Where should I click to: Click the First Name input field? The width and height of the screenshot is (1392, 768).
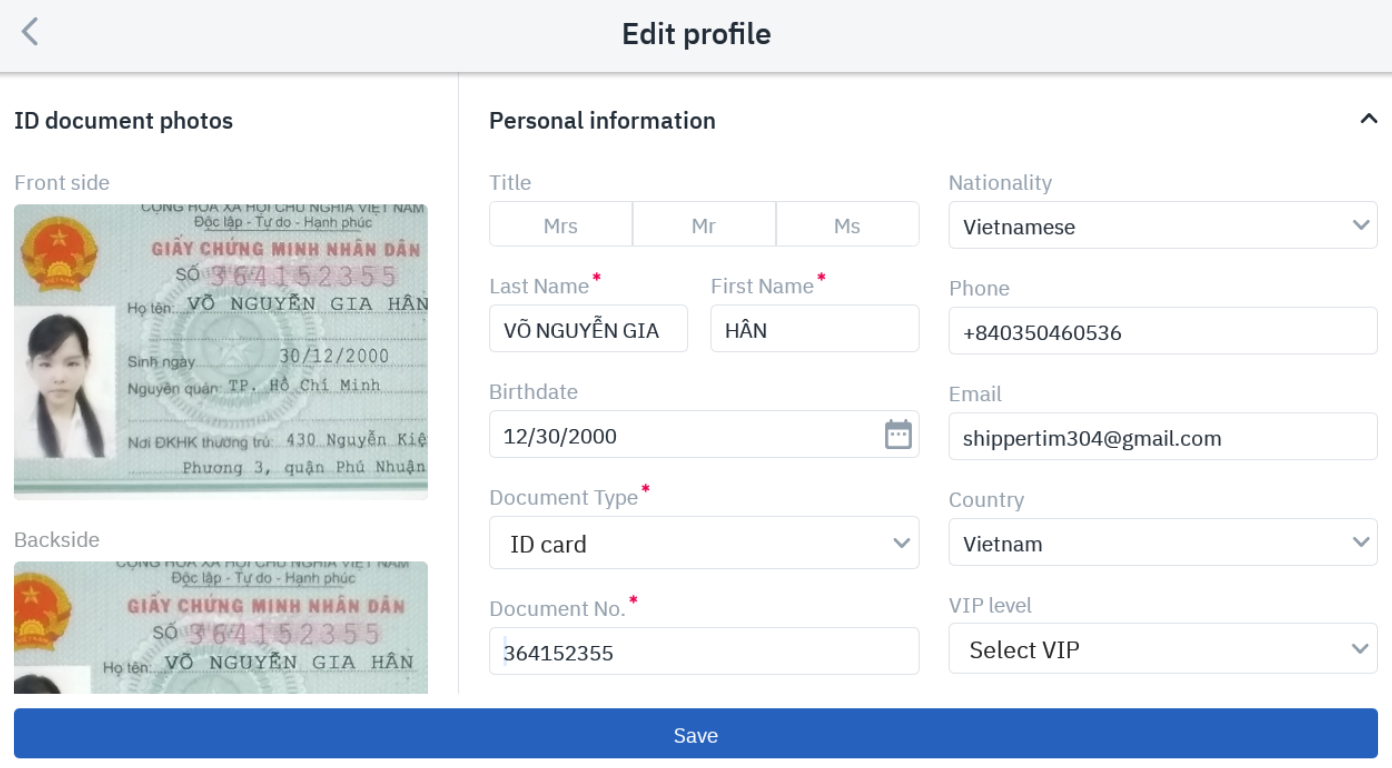point(814,329)
